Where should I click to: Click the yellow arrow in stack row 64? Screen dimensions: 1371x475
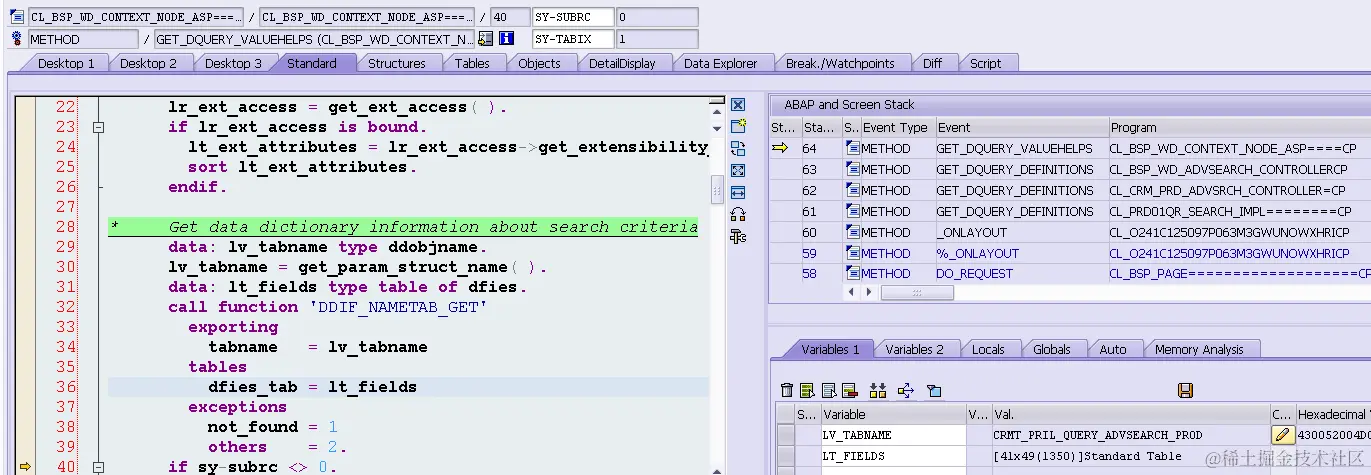pyautogui.click(x=781, y=149)
